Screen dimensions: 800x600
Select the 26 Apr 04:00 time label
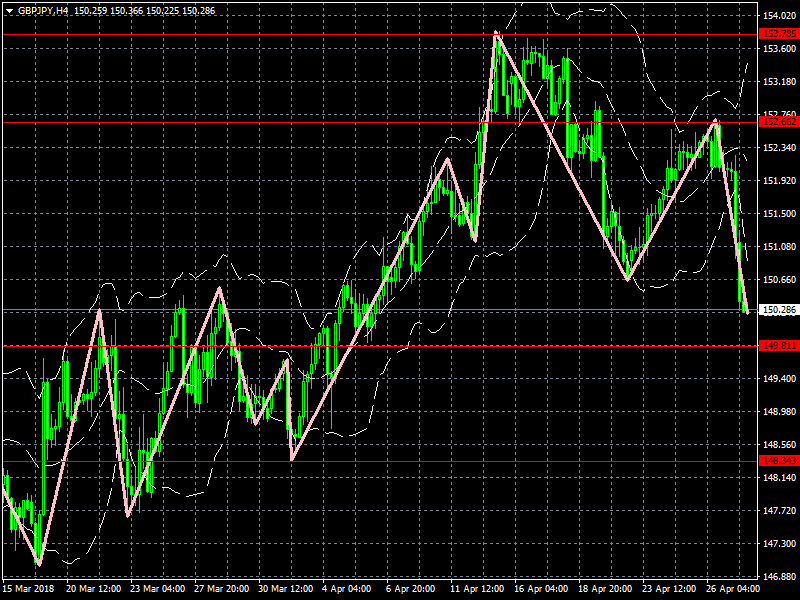[733, 589]
